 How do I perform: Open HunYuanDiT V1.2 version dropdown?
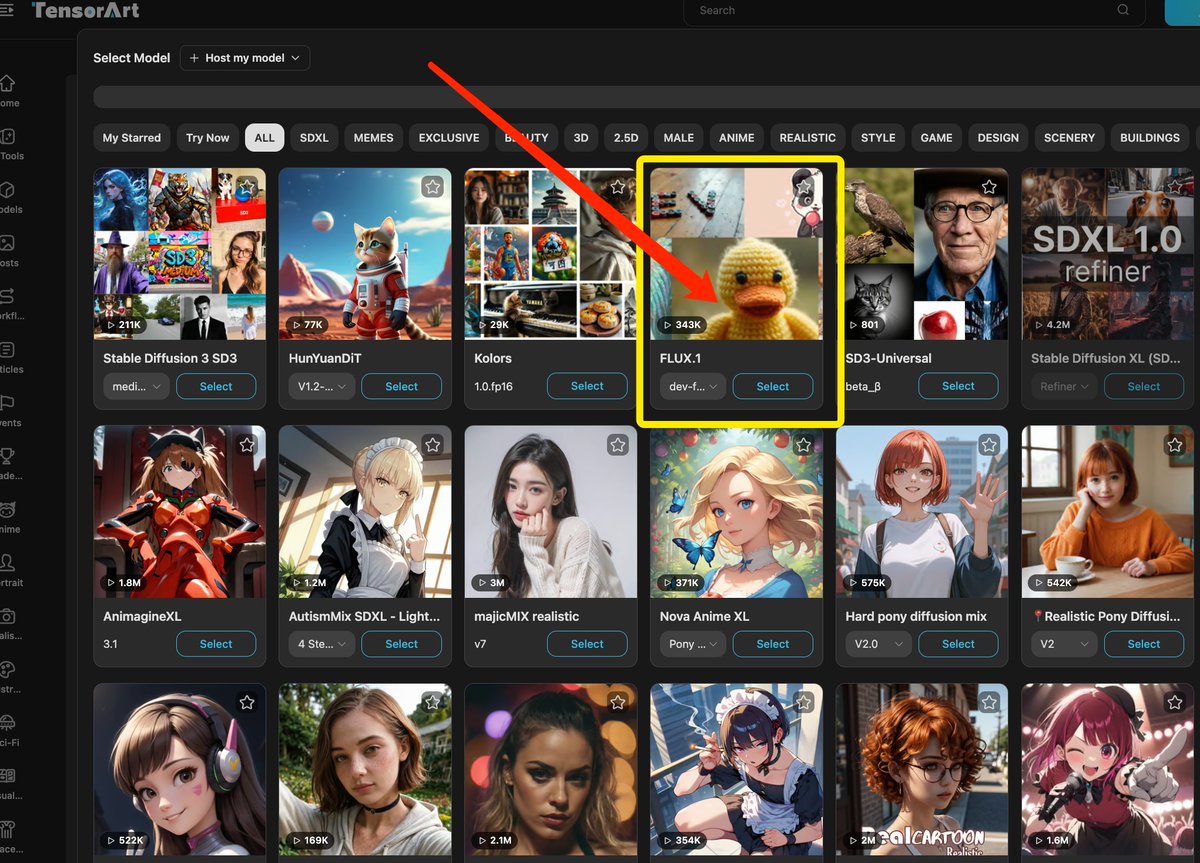point(321,386)
